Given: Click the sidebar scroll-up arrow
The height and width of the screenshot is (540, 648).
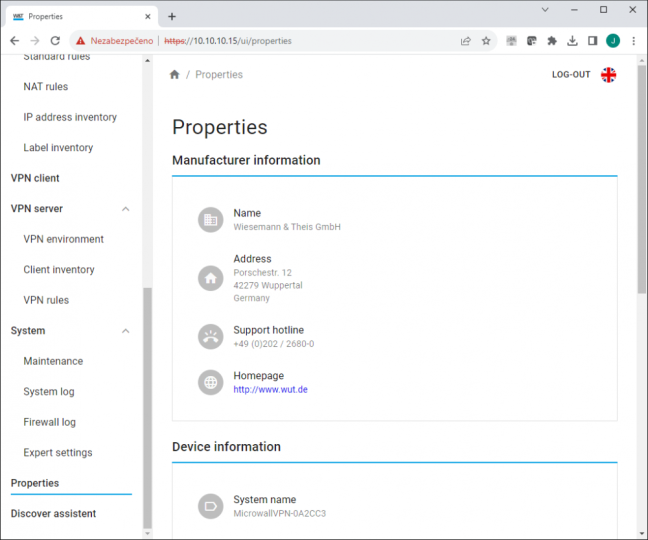Looking at the screenshot, I should 148,60.
